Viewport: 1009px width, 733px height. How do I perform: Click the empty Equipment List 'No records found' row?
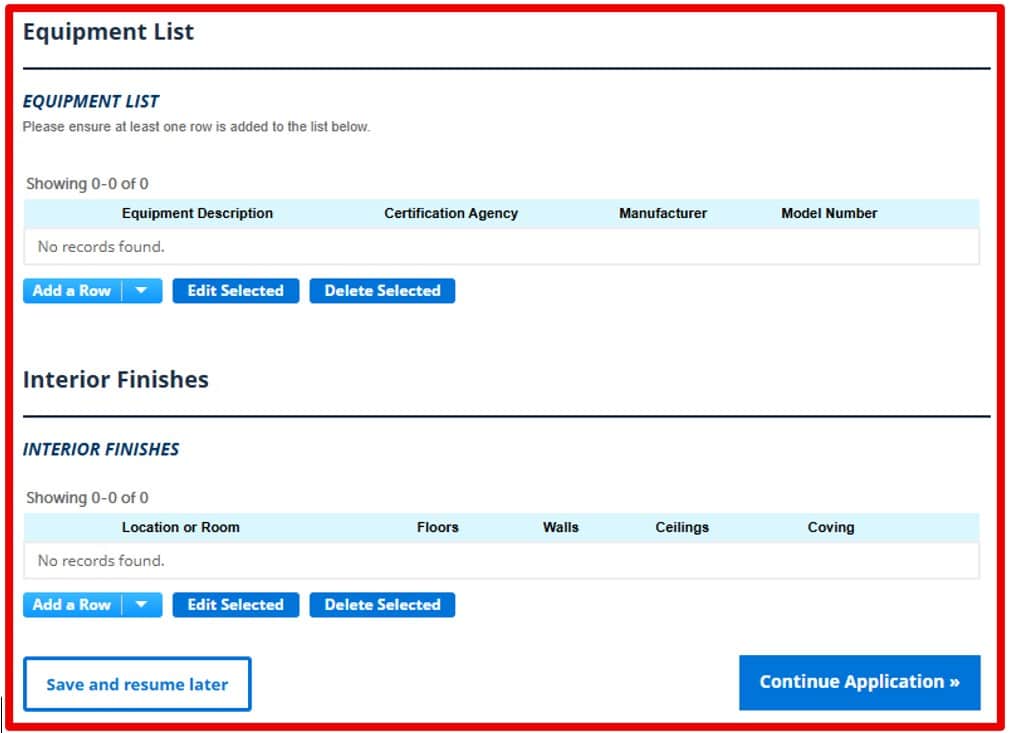(500, 246)
